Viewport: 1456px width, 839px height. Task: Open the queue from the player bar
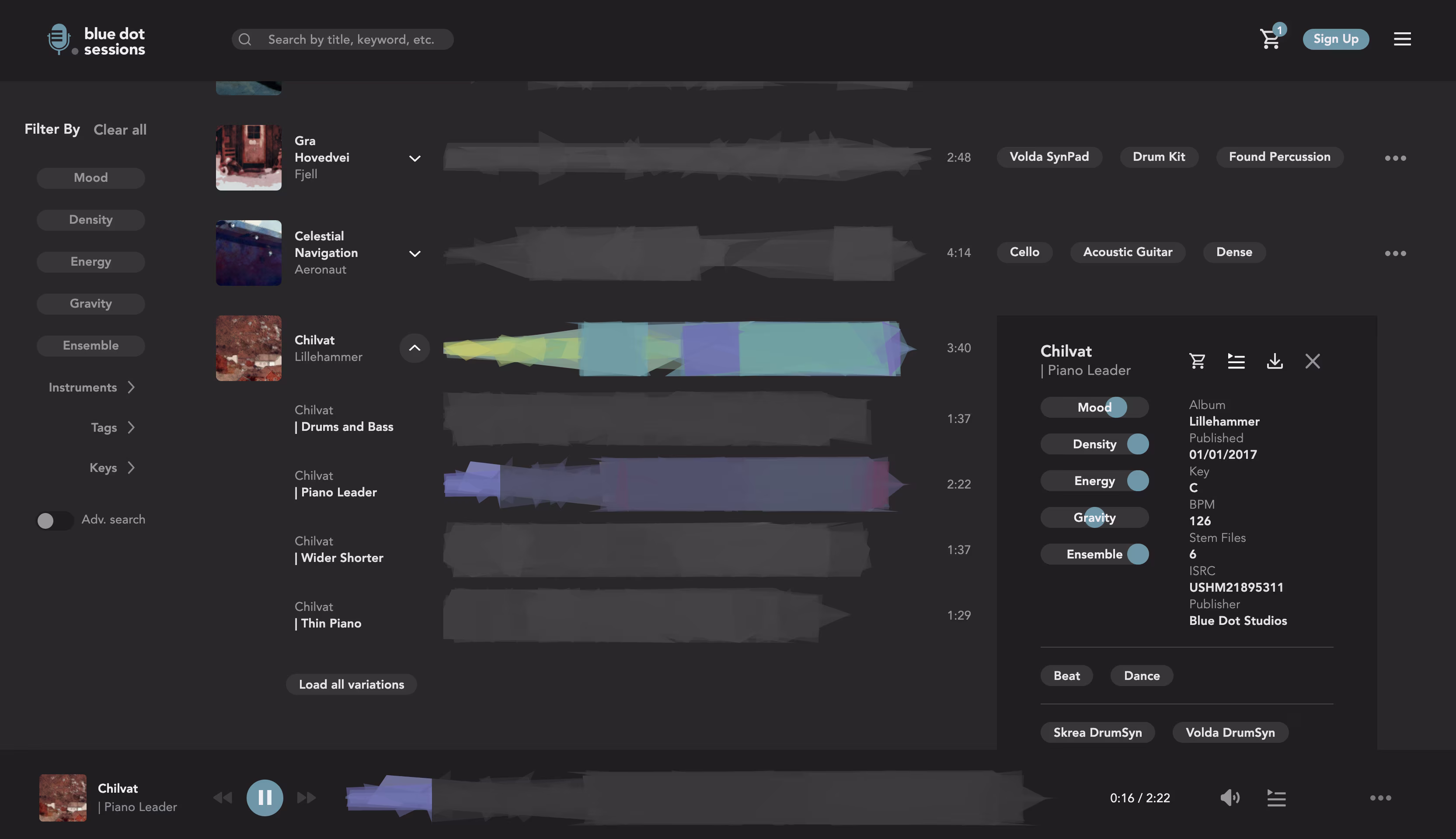click(x=1277, y=797)
